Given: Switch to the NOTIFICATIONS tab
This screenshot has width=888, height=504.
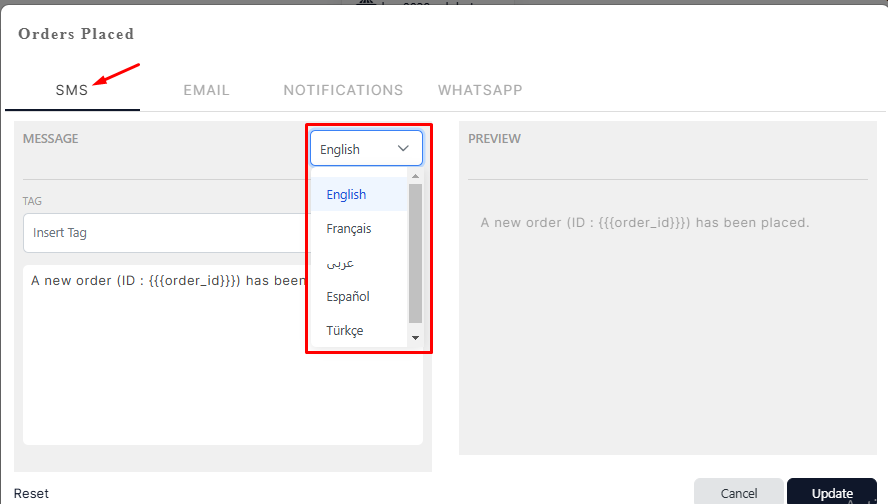Looking at the screenshot, I should (343, 90).
